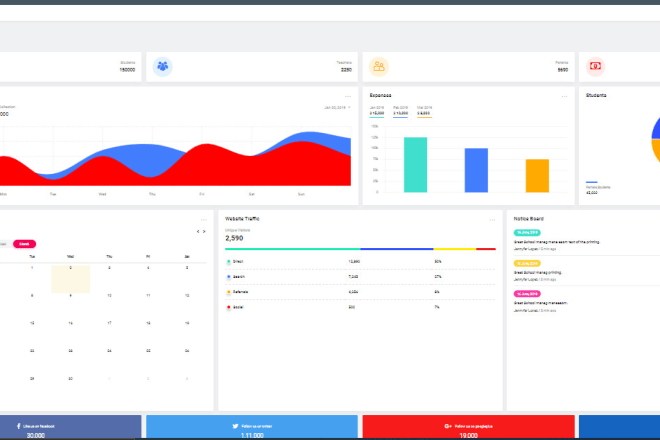Click the yellow Parents icon

pyautogui.click(x=379, y=67)
